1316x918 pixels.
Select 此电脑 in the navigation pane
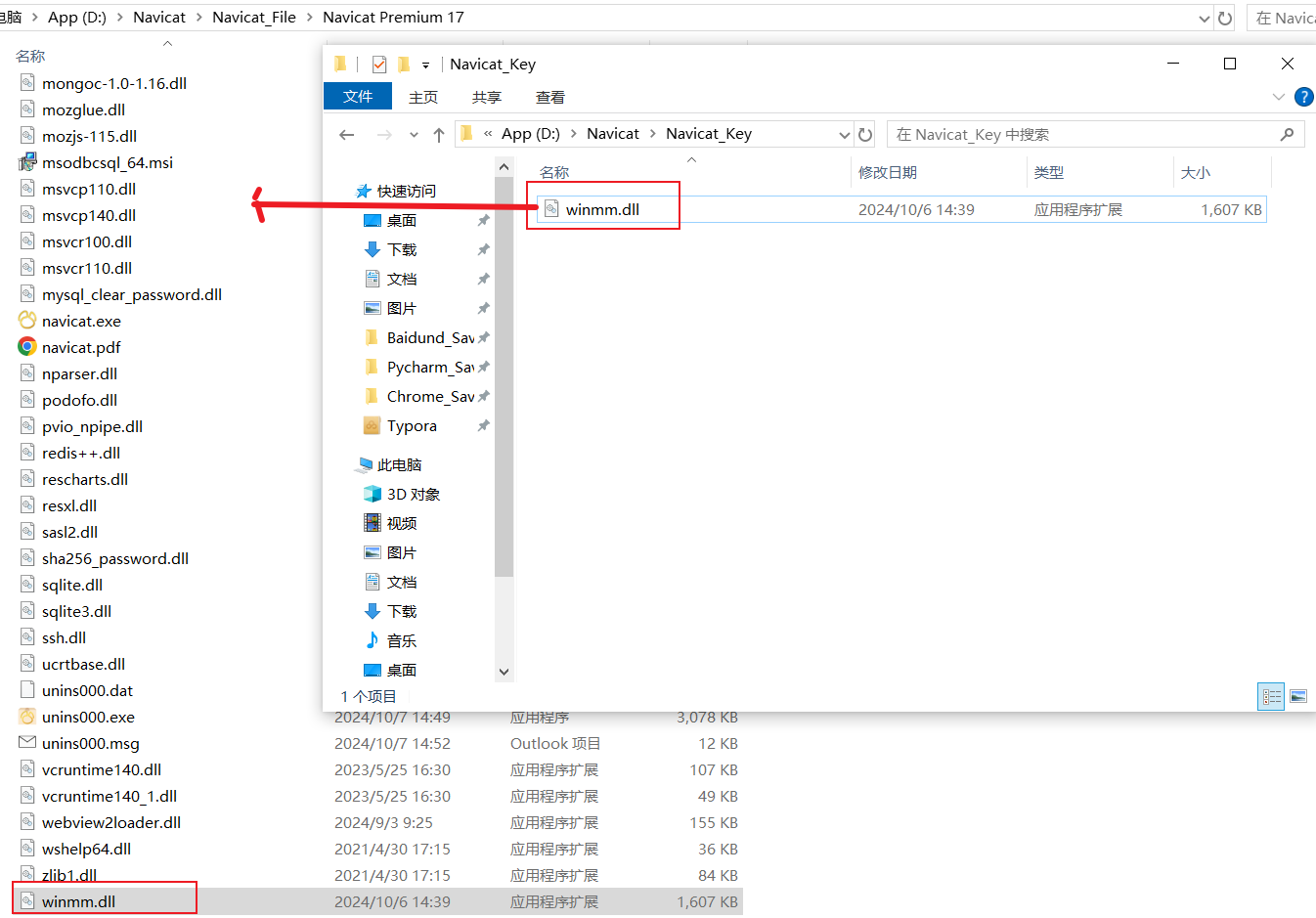click(x=399, y=464)
